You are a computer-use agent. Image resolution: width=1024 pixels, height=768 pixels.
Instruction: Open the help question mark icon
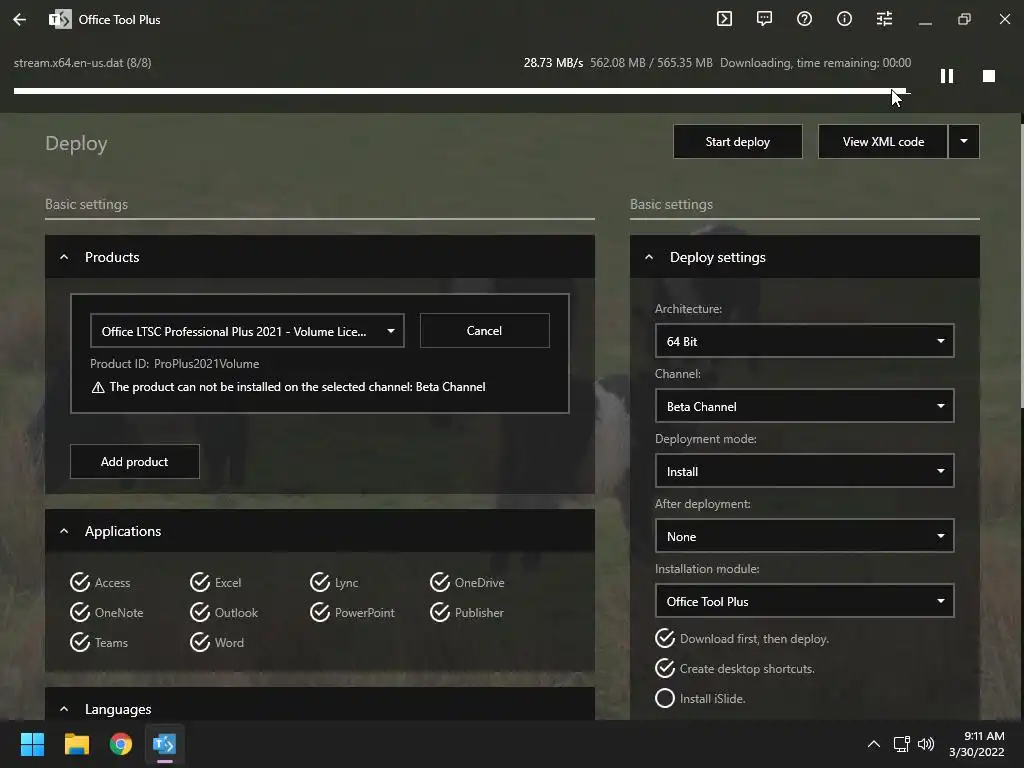pyautogui.click(x=805, y=19)
